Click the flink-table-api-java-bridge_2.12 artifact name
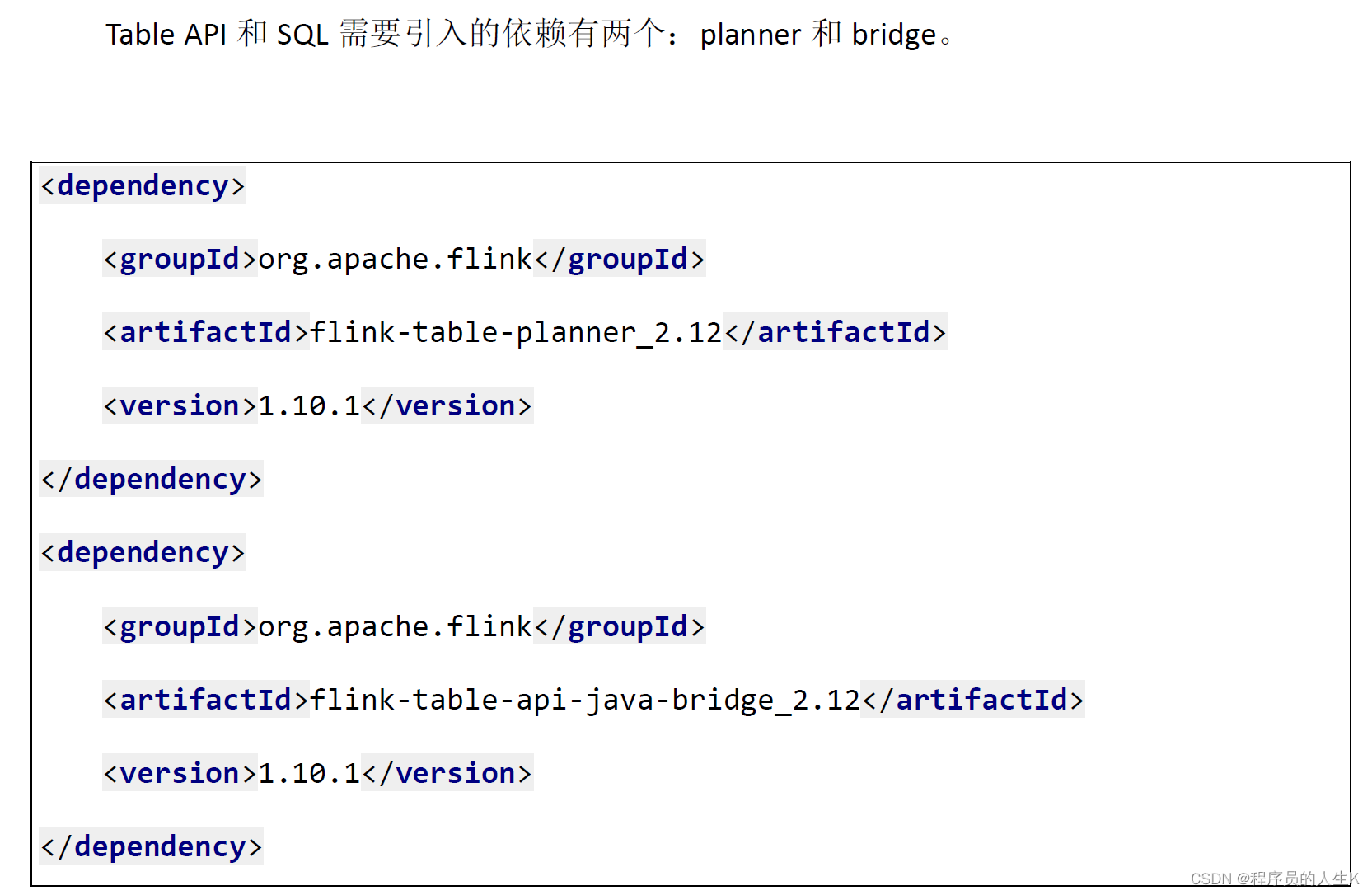This screenshot has height=895, width=1372. click(x=584, y=700)
